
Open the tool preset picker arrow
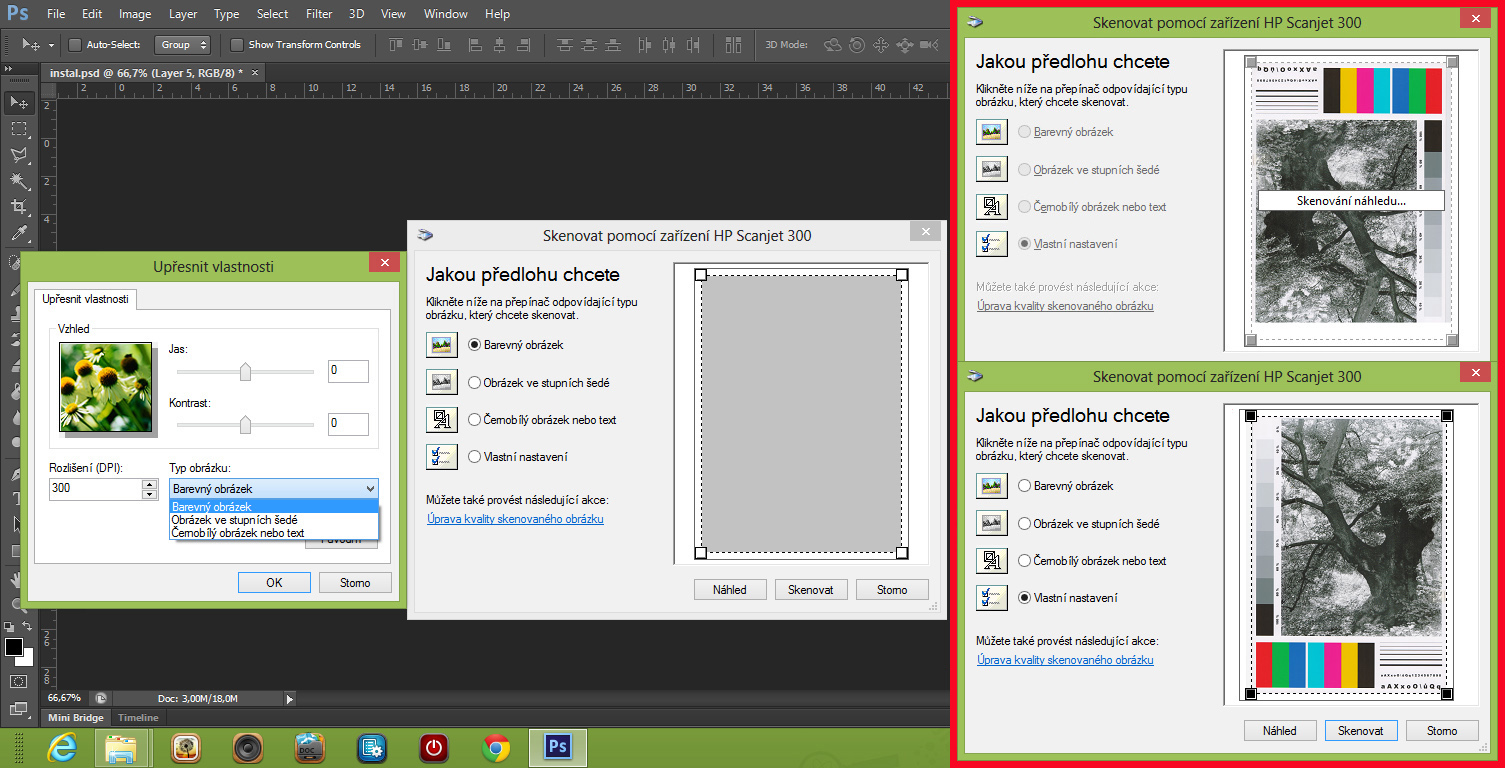(50, 45)
